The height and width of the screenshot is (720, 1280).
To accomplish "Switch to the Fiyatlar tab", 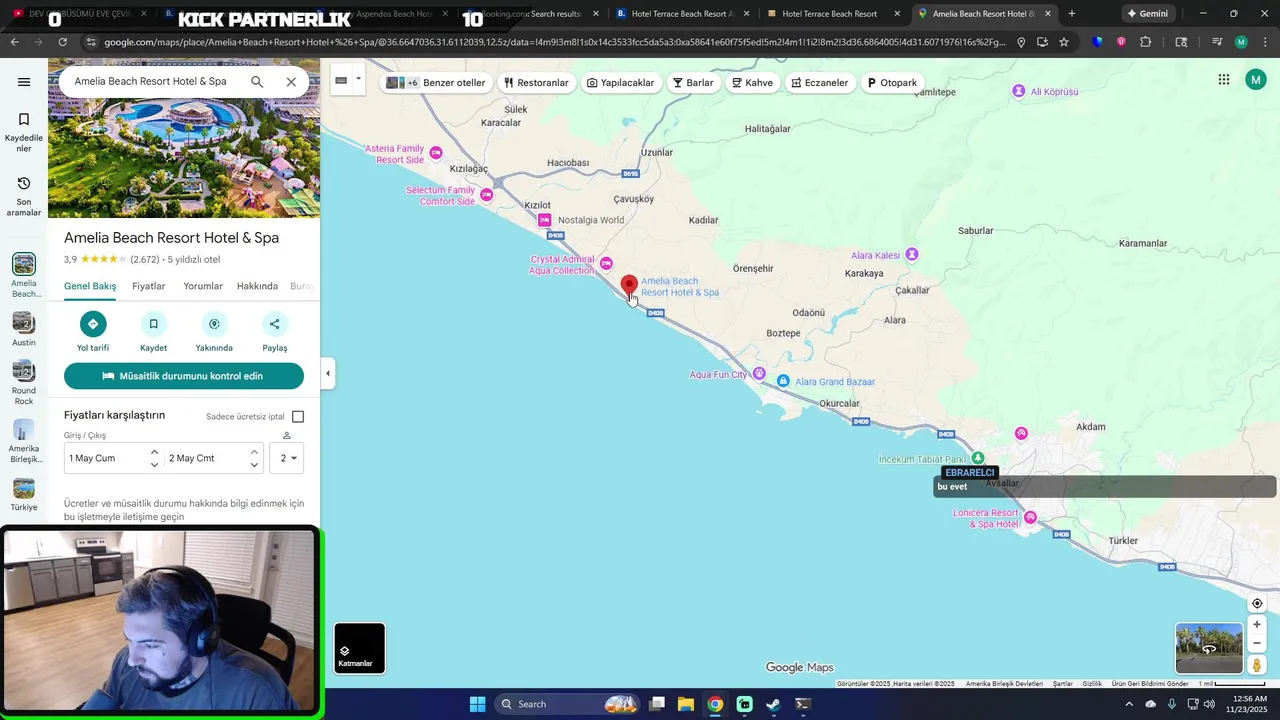I will tap(149, 286).
